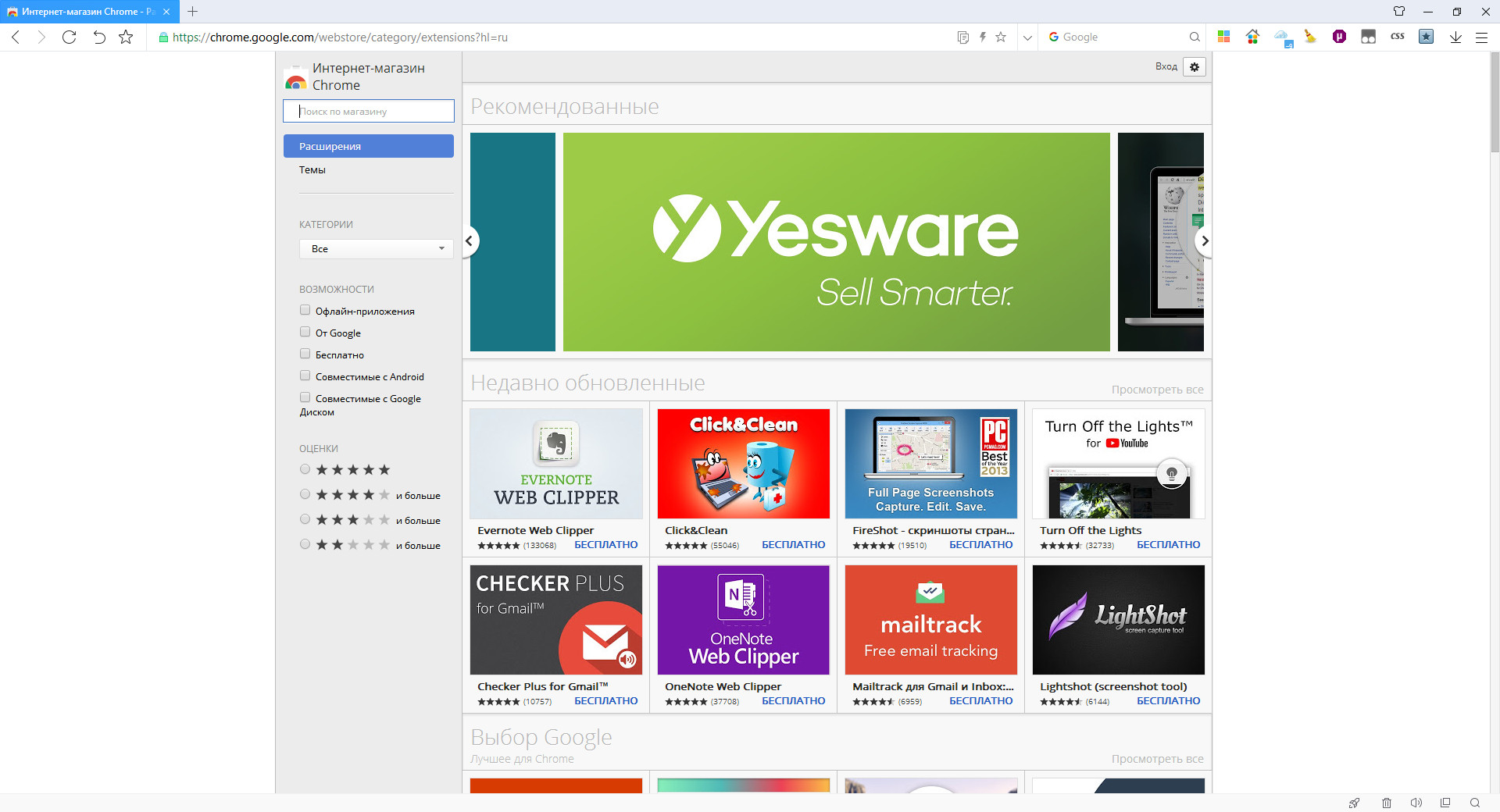Select three stars и больше rating
This screenshot has height=812, width=1500.
click(x=305, y=519)
